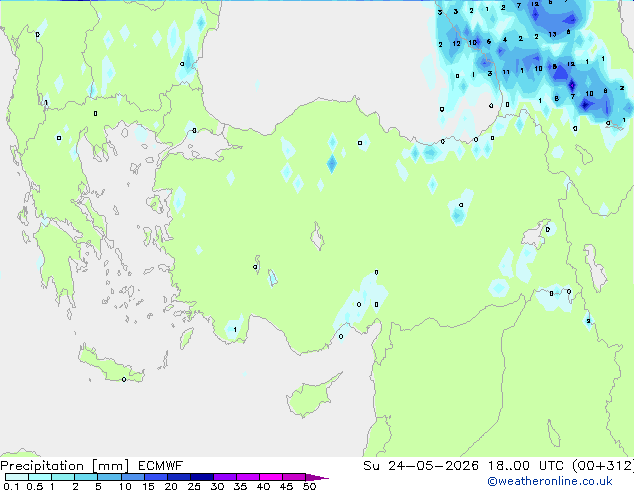The height and width of the screenshot is (490, 634).
Task: Click the map precipitation value '11'
Action: click(506, 72)
